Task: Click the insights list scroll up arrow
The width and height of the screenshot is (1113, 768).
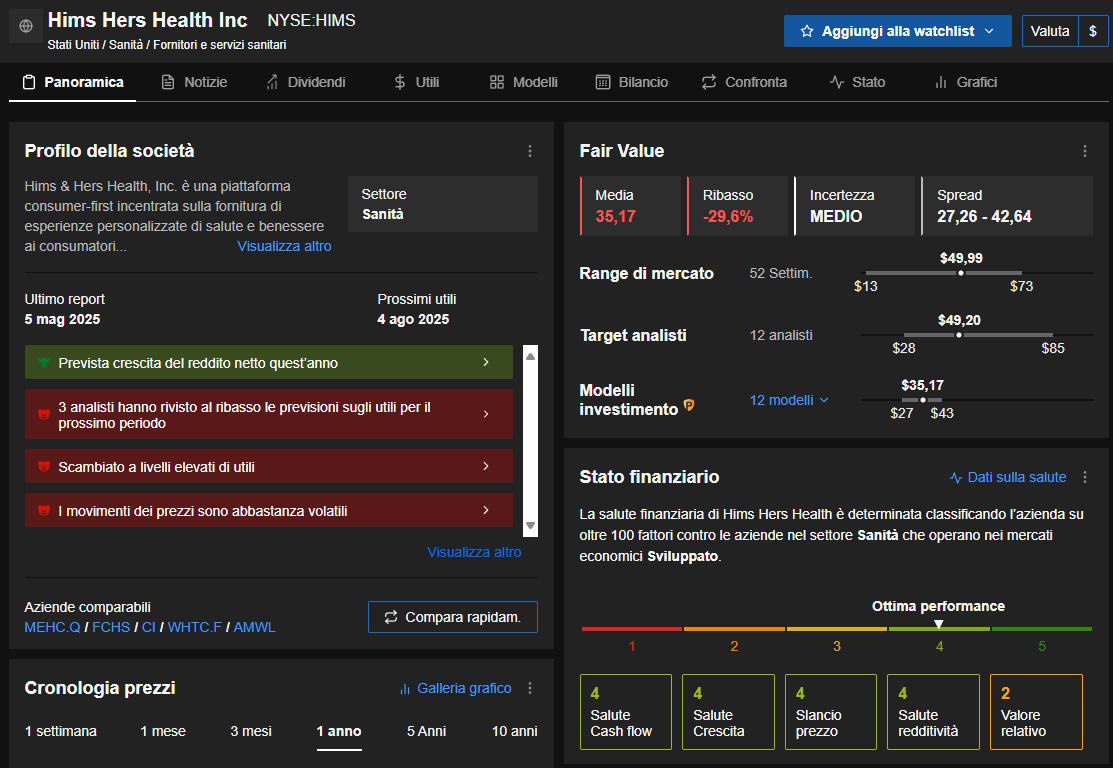Action: (x=530, y=356)
